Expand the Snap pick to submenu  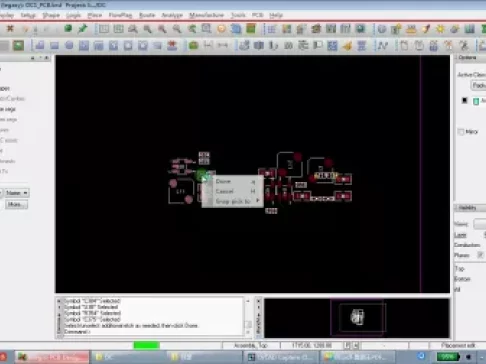pos(233,201)
